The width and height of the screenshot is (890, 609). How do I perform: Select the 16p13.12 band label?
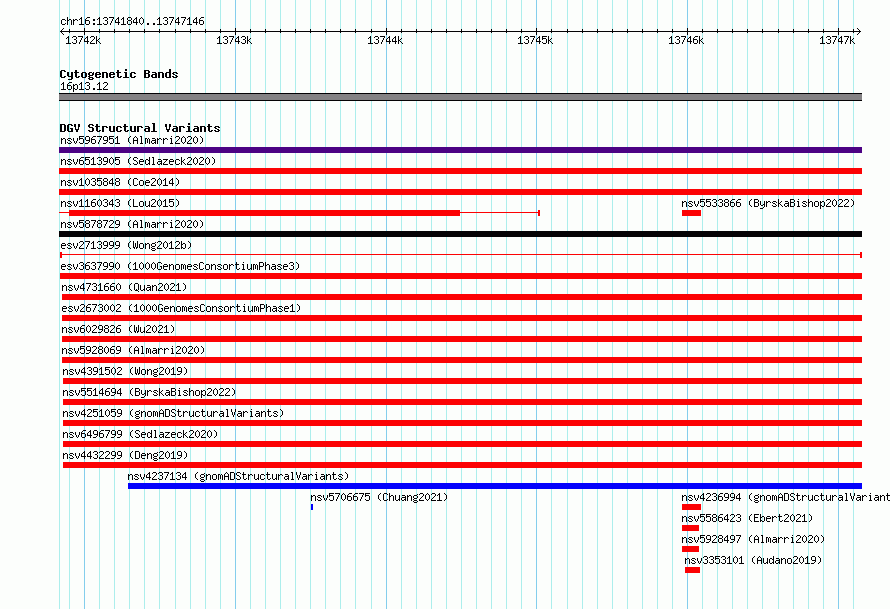pyautogui.click(x=84, y=86)
